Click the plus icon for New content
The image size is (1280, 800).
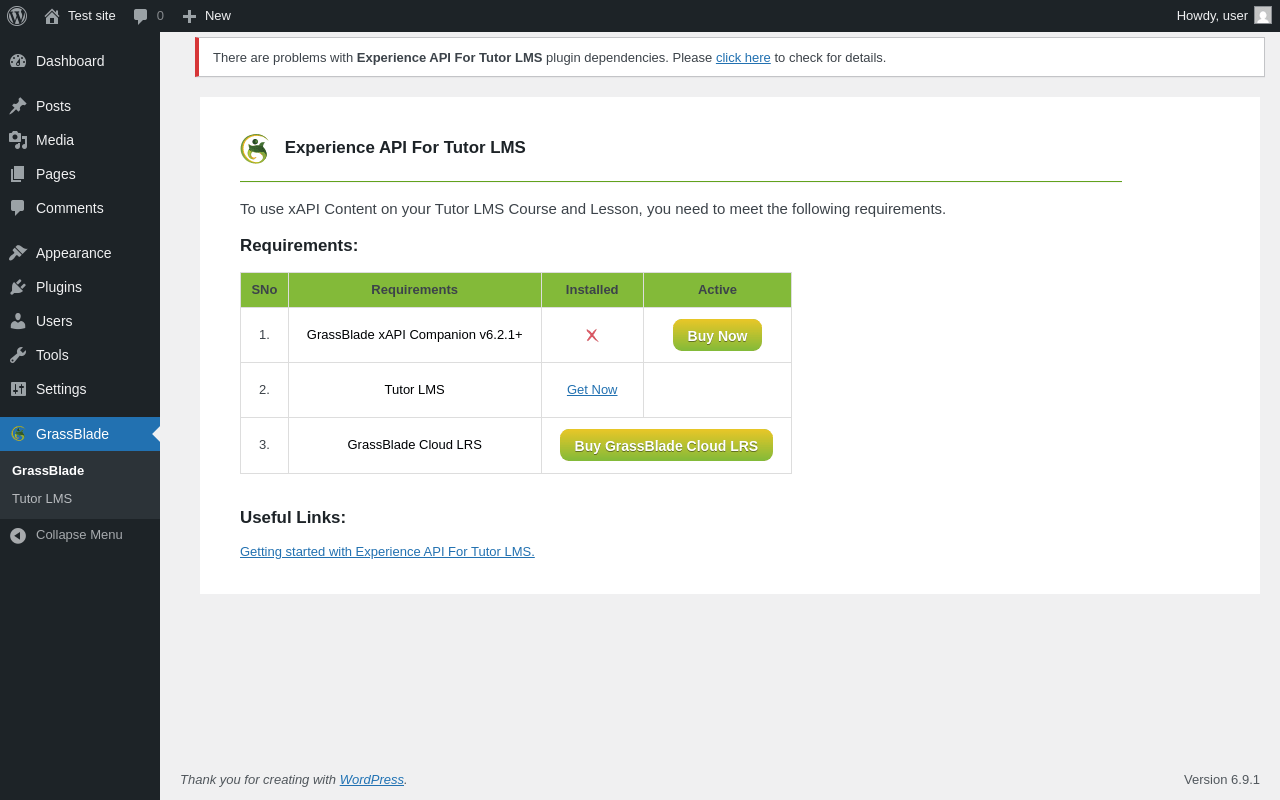(x=189, y=16)
